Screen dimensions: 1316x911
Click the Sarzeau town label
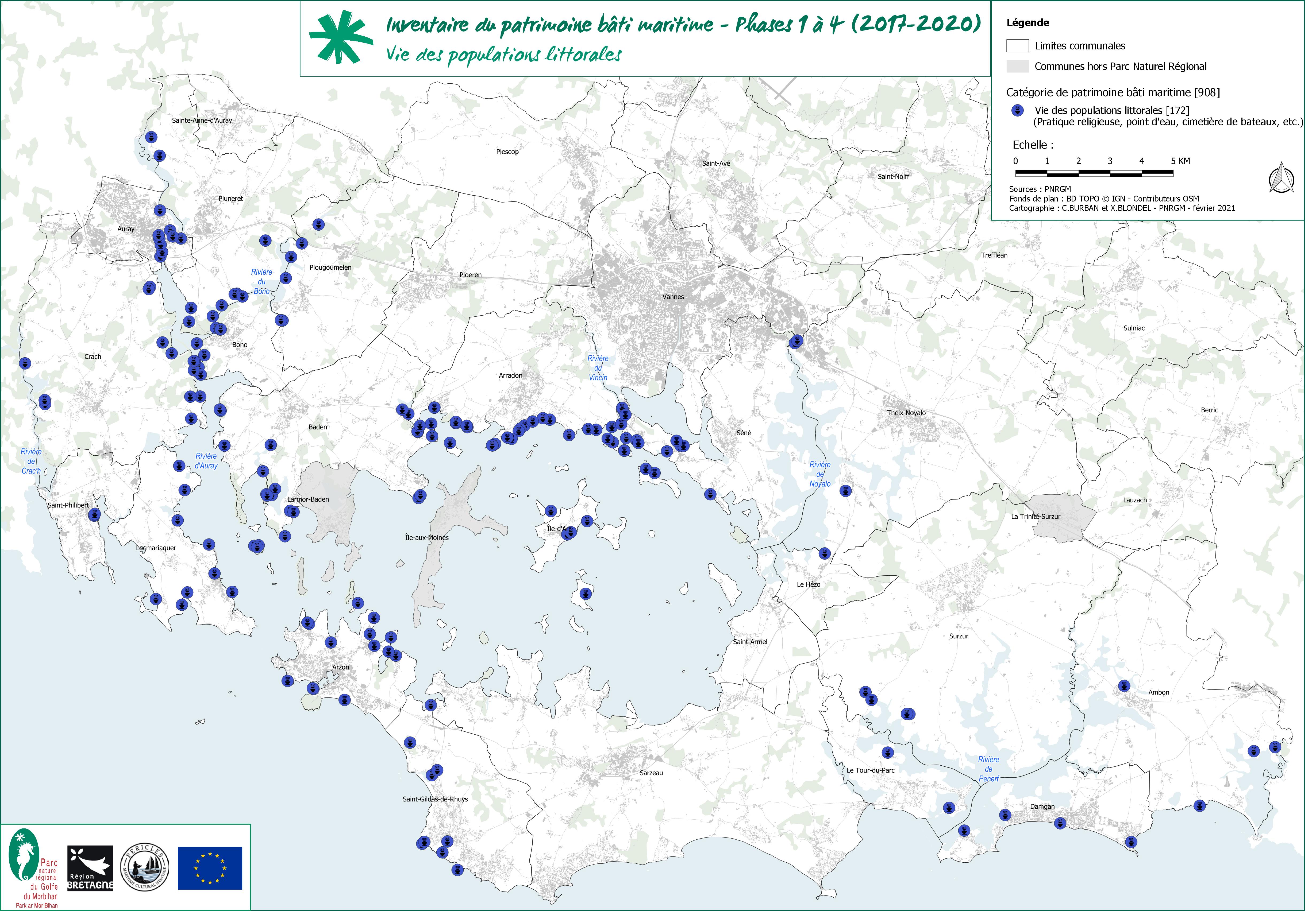651,773
